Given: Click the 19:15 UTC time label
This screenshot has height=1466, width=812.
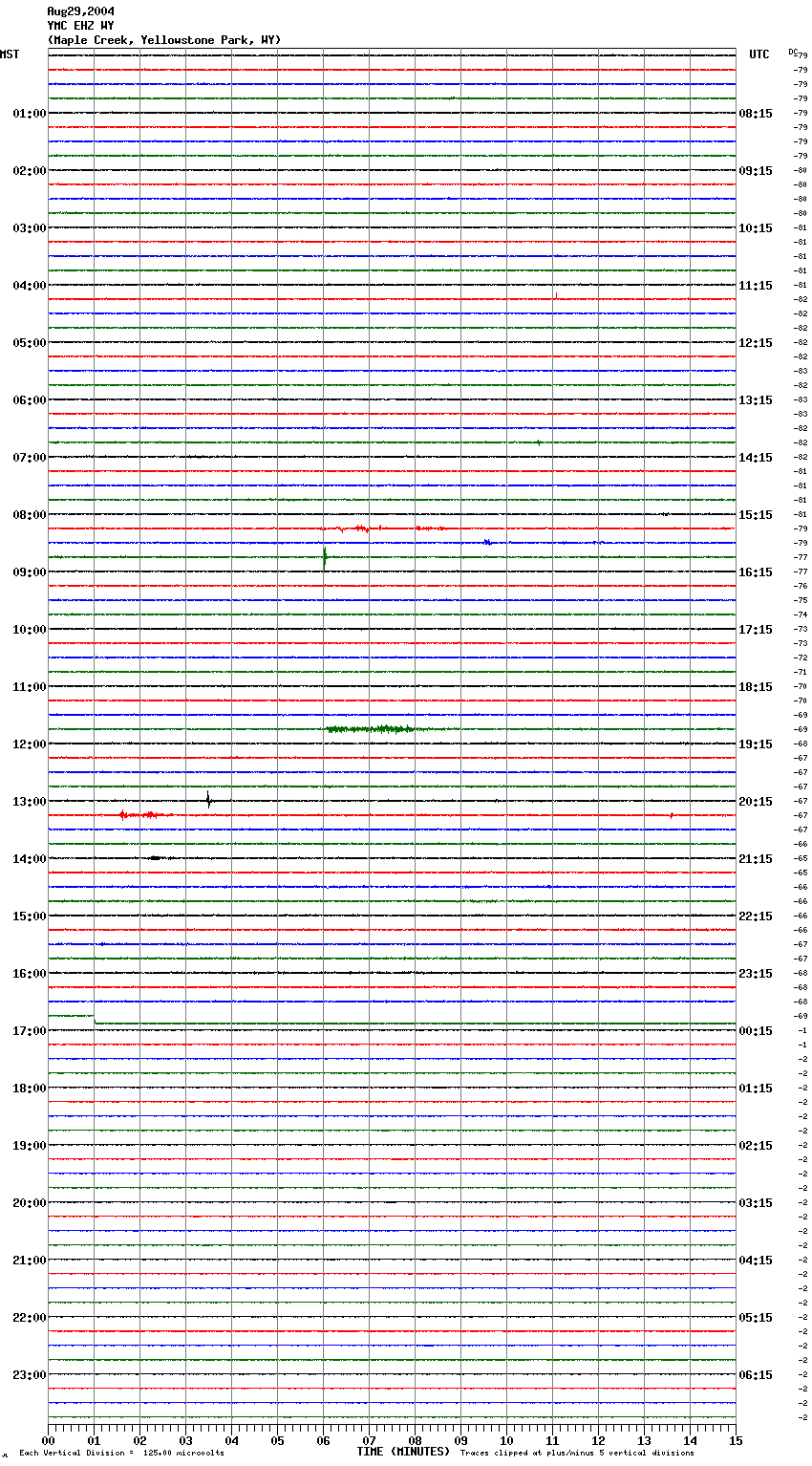Looking at the screenshot, I should 756,744.
